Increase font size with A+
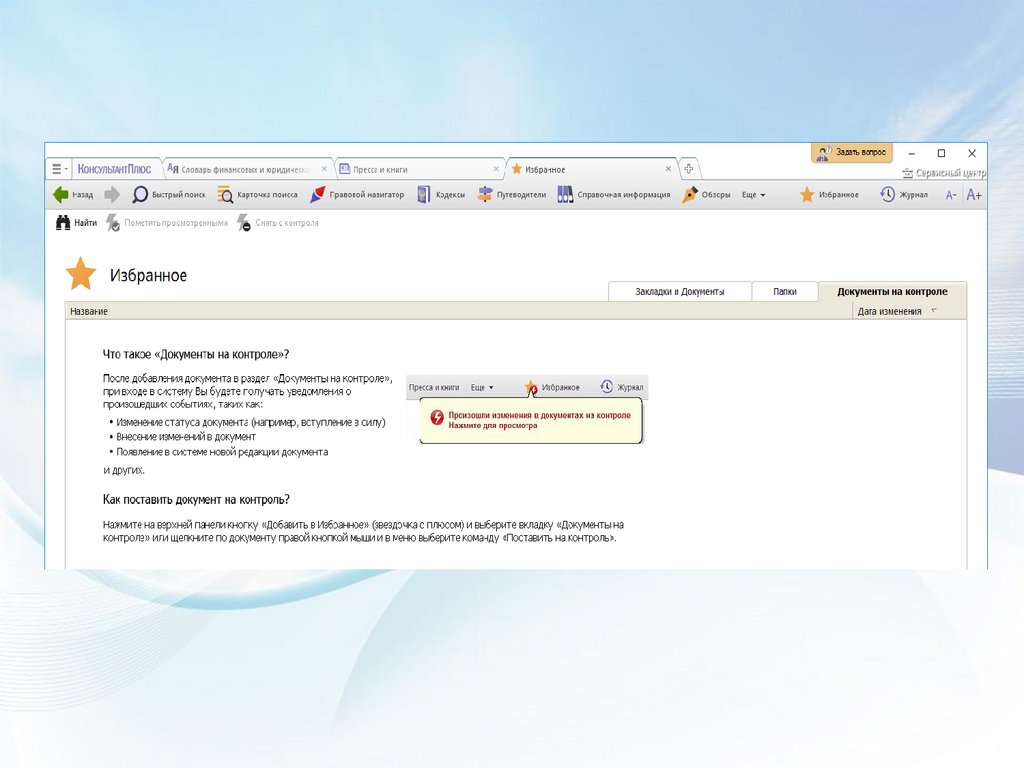The width and height of the screenshot is (1024, 768). point(974,195)
